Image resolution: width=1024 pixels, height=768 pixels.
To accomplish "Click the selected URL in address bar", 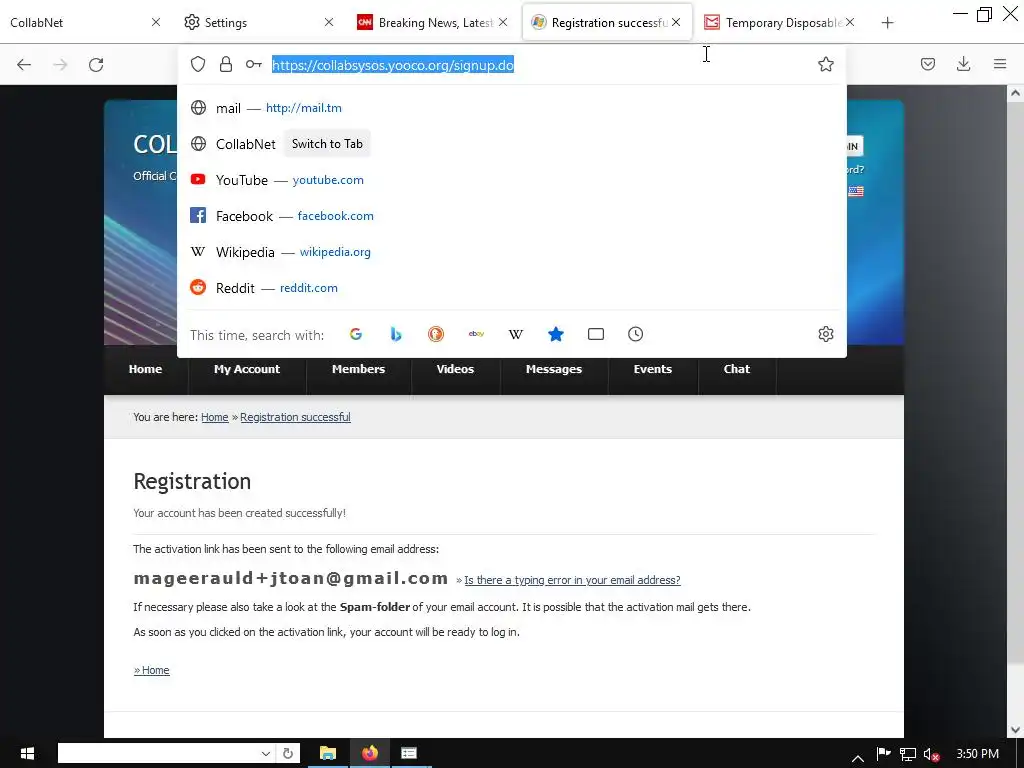I will pos(392,65).
